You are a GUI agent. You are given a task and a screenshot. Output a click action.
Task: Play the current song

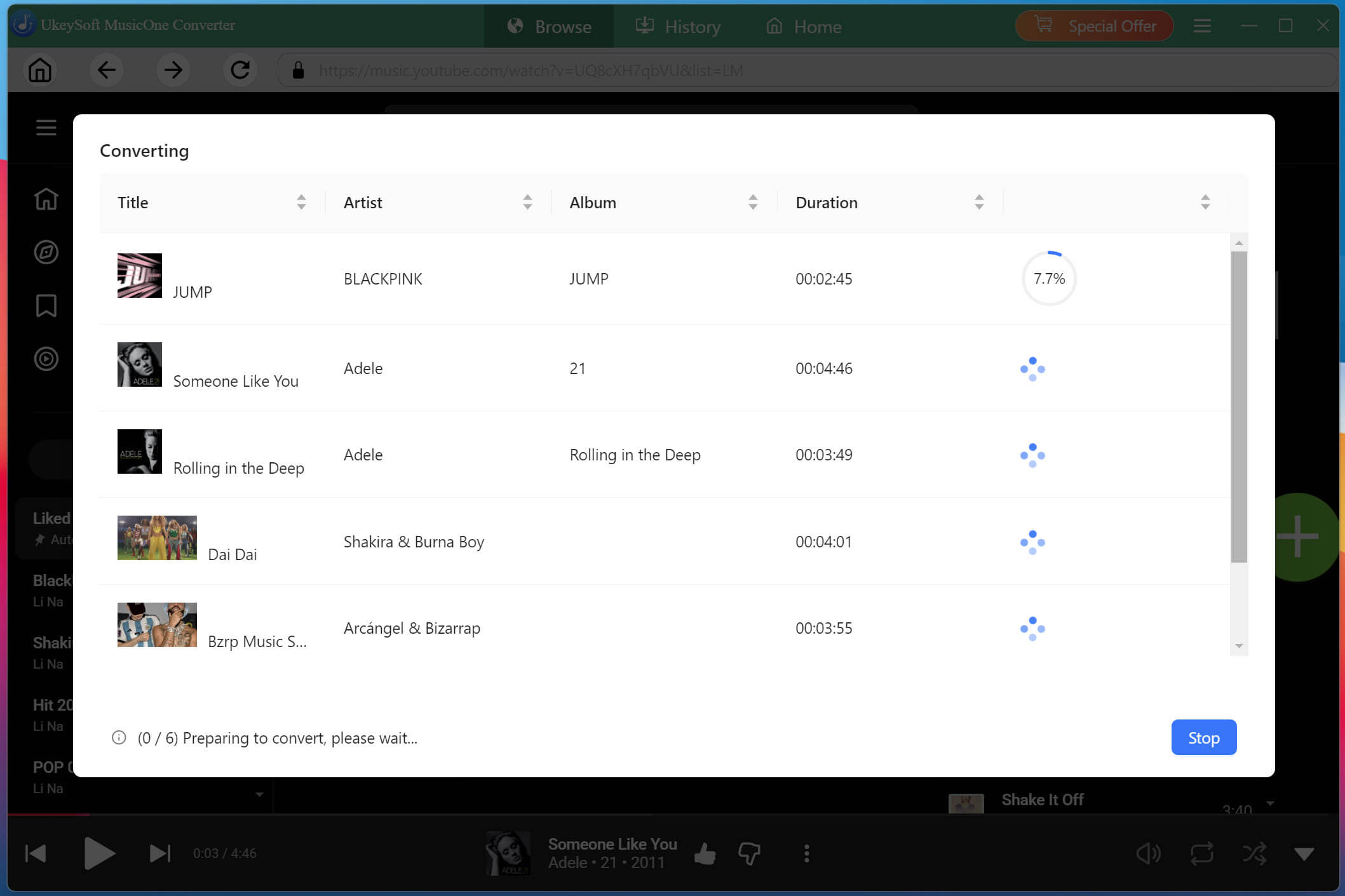(x=99, y=853)
